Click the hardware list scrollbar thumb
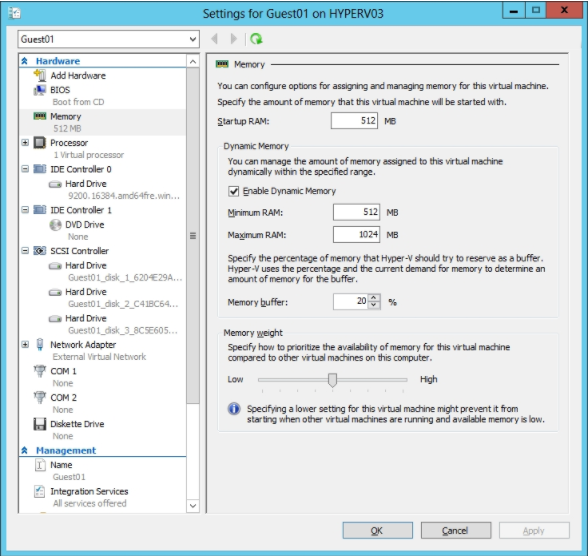 [x=193, y=235]
